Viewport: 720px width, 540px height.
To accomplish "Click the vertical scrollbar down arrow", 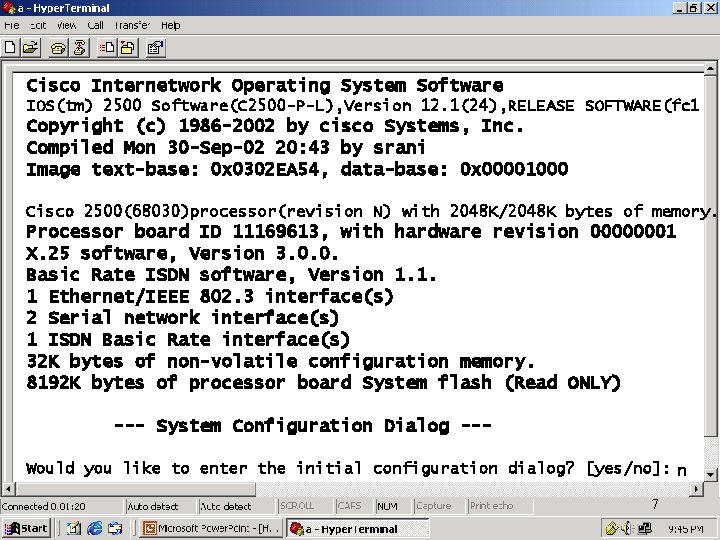I will 710,474.
